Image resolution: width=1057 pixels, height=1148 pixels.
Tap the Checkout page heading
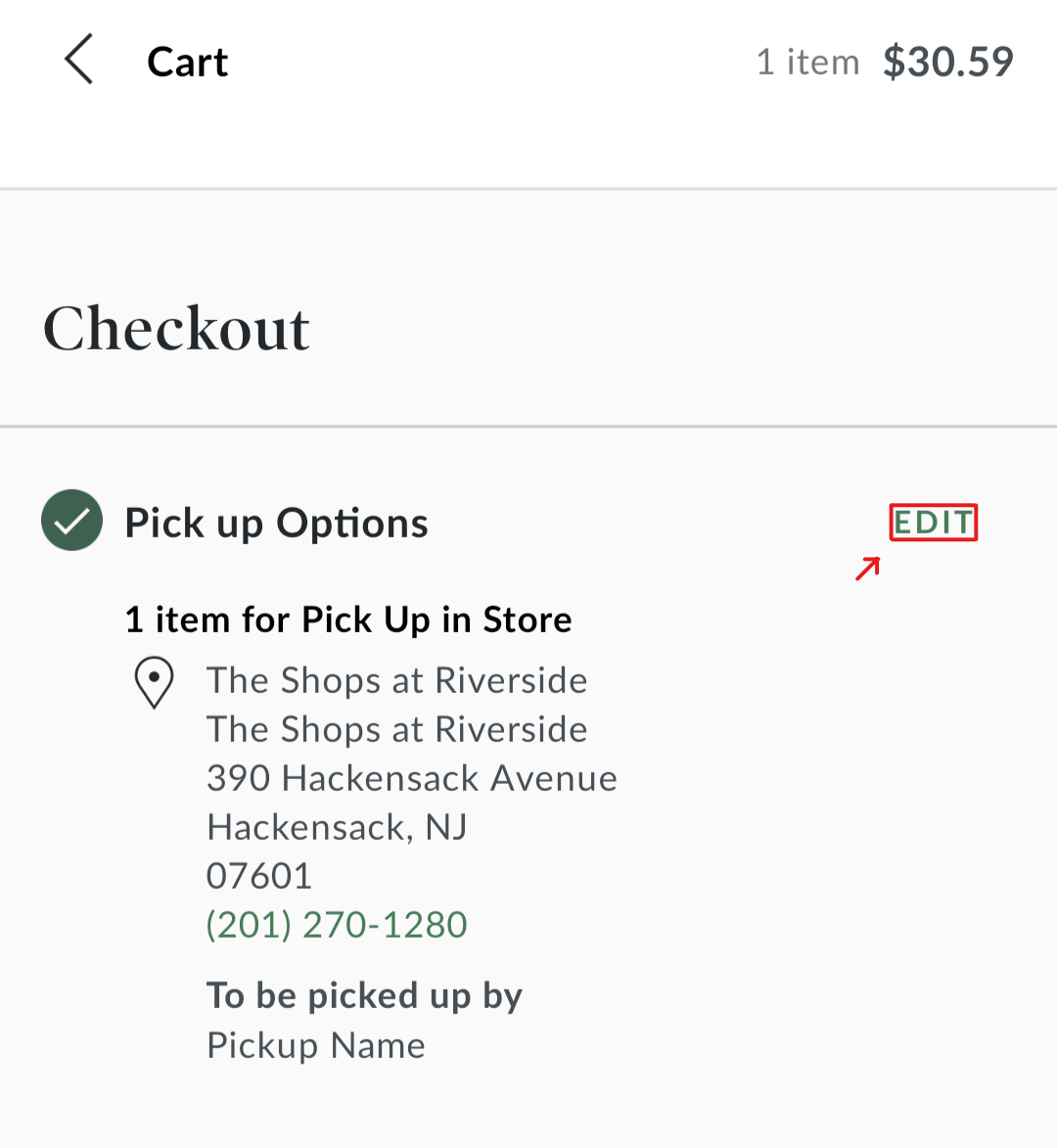coord(176,329)
